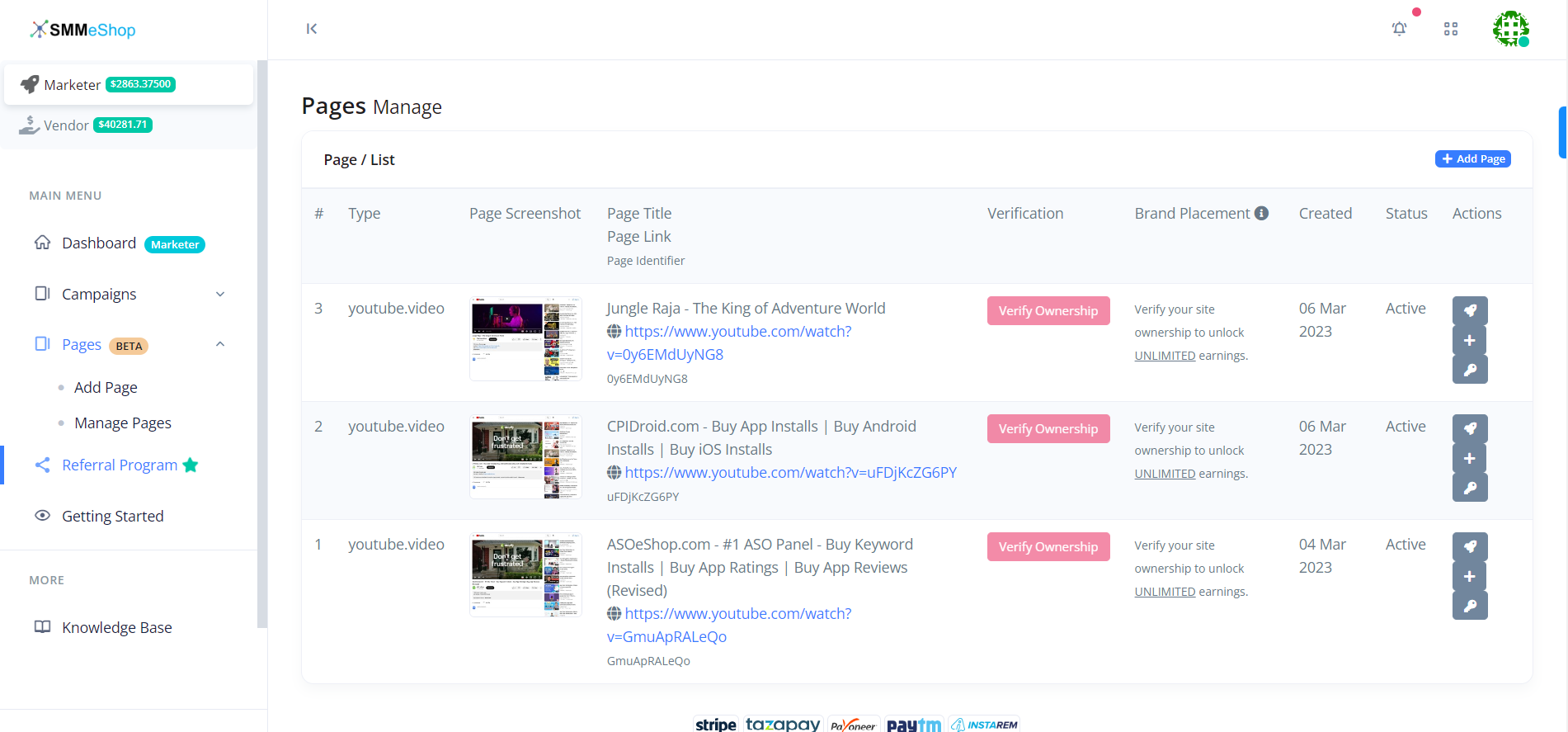Click the Jungle Raja page title
Screen dimensions: 1568x732
pyautogui.click(x=746, y=308)
